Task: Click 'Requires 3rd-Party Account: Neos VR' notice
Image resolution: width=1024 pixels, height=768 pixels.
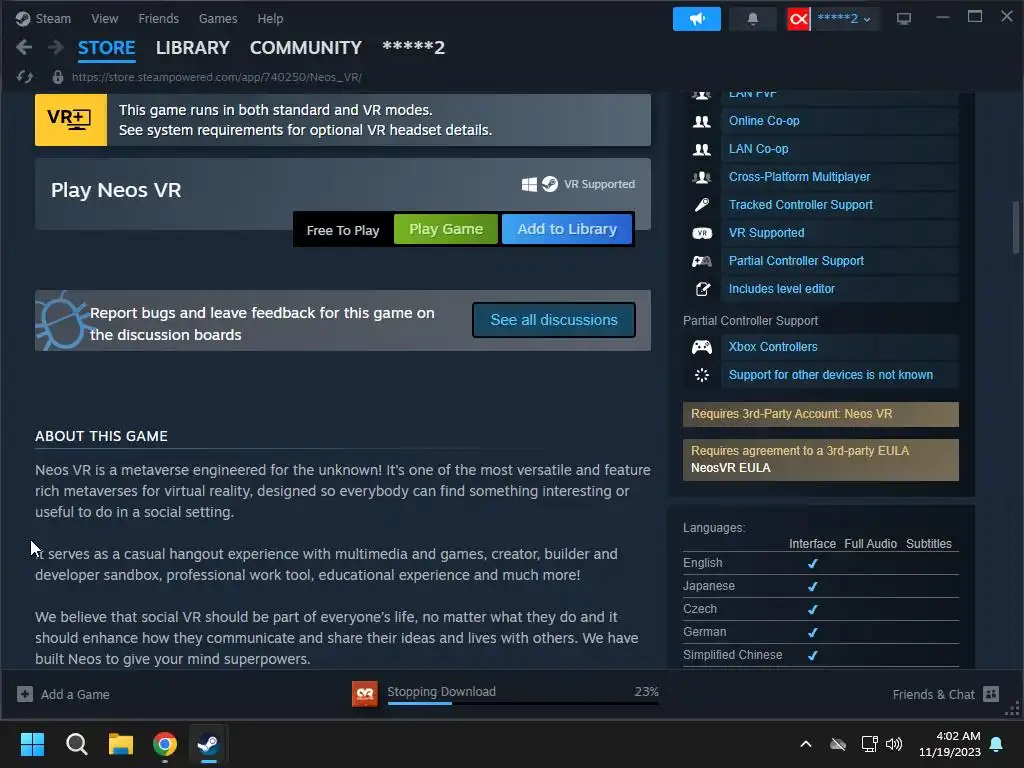Action: (821, 414)
